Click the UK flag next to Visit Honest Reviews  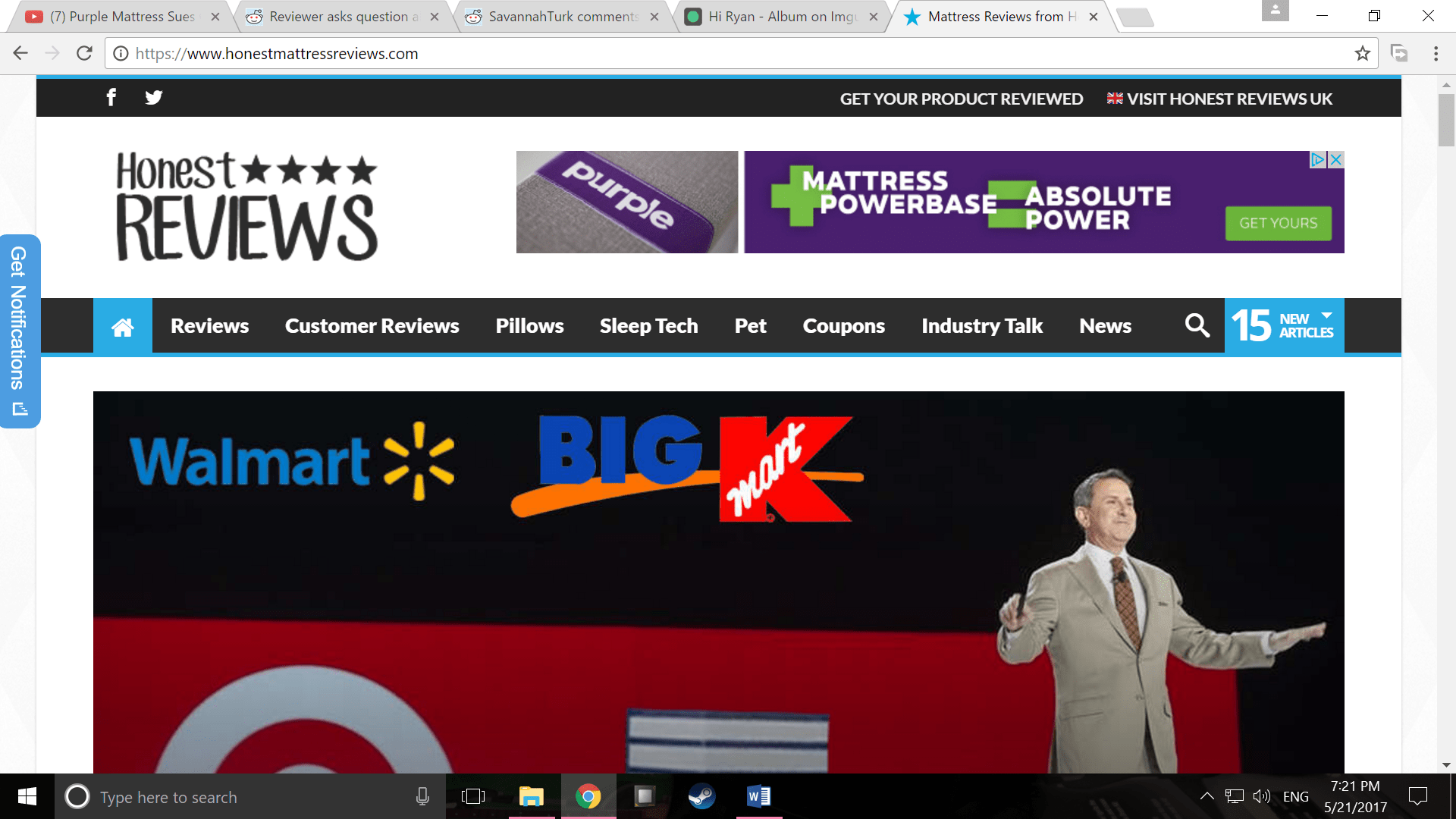point(1113,98)
